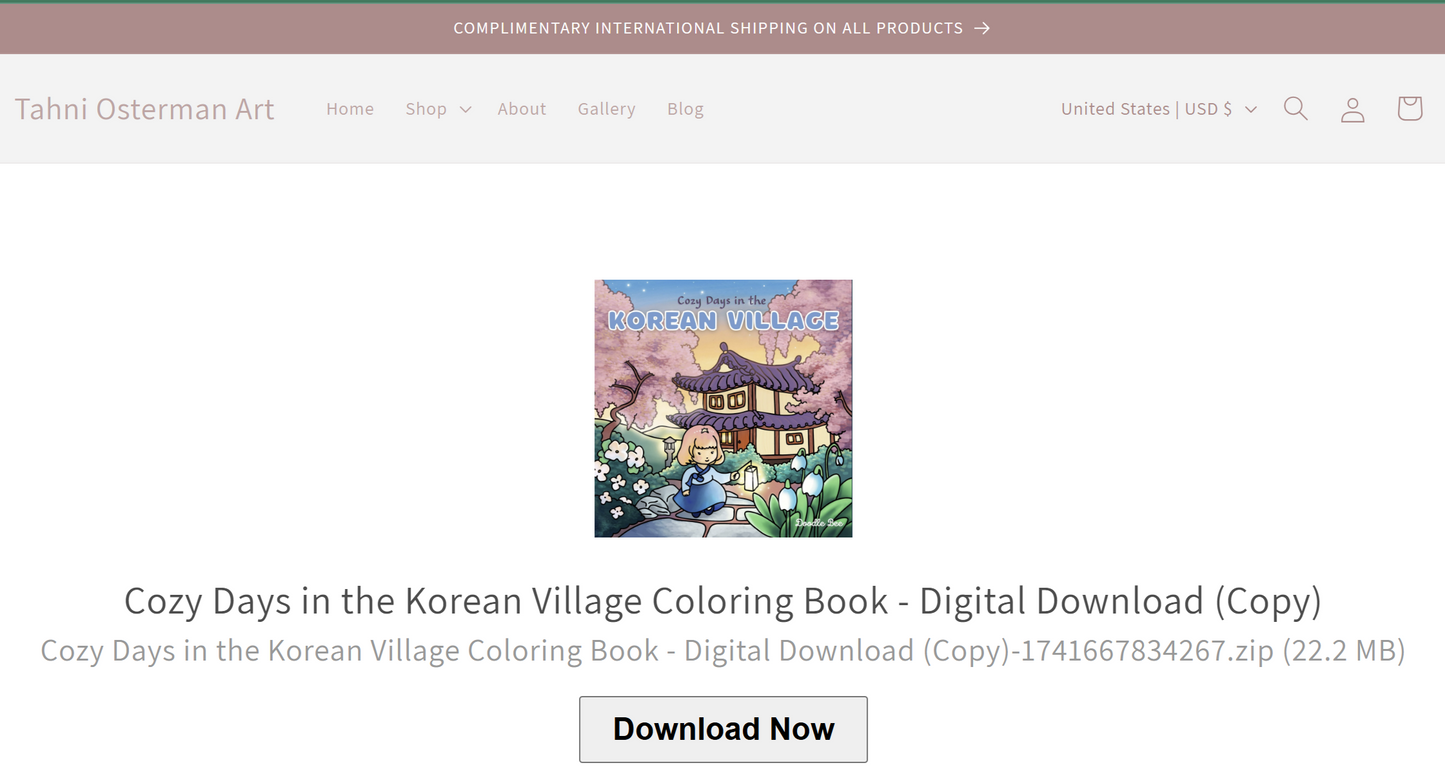Image resolution: width=1445 pixels, height=774 pixels.
Task: Go to the Home page
Action: [350, 109]
